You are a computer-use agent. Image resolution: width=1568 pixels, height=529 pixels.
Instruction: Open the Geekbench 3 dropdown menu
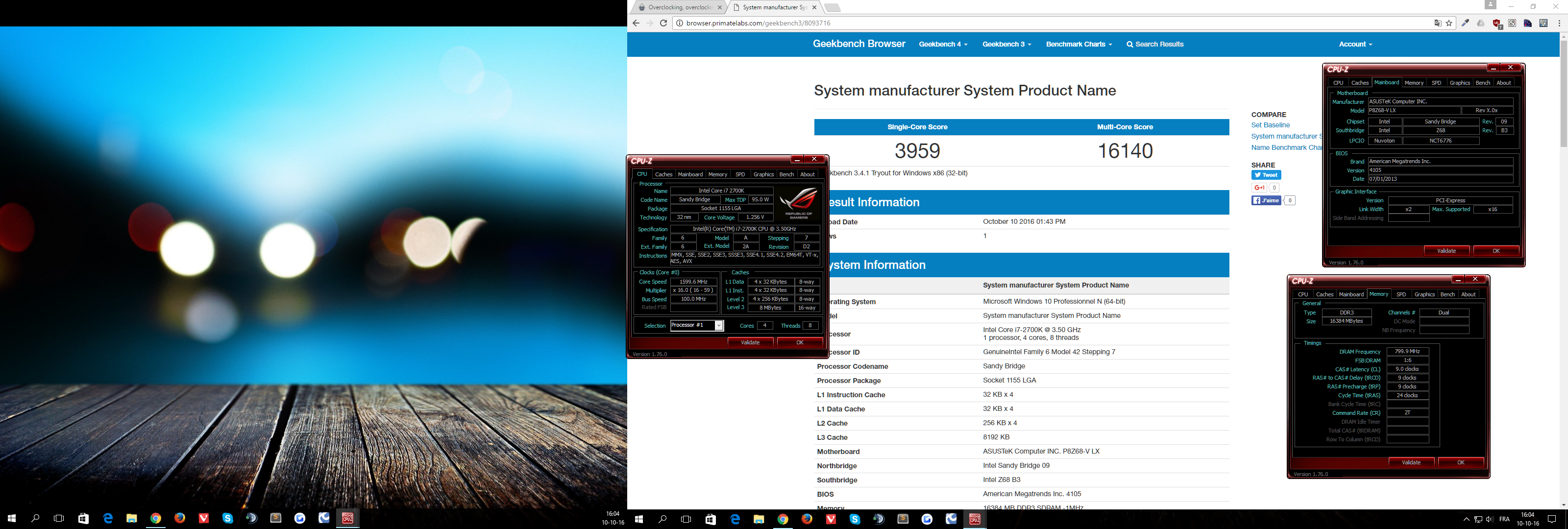point(1006,44)
